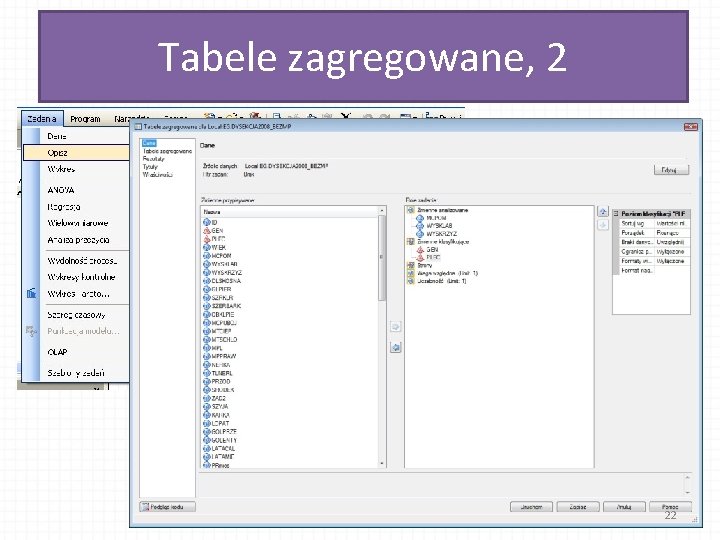This screenshot has height=540, width=720.
Task: Click the Wagi względne role icon
Action: [411, 273]
